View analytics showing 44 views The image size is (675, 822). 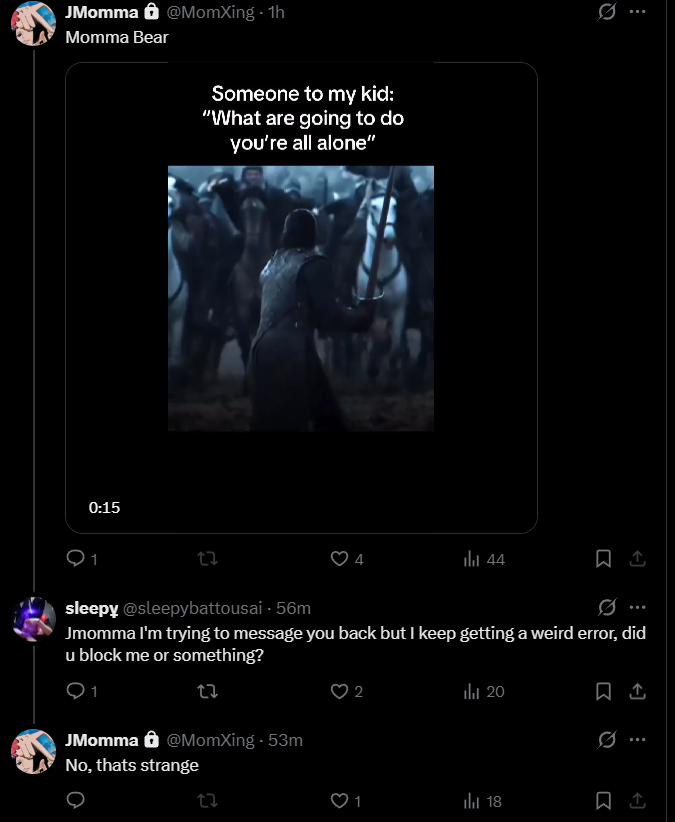tap(484, 560)
